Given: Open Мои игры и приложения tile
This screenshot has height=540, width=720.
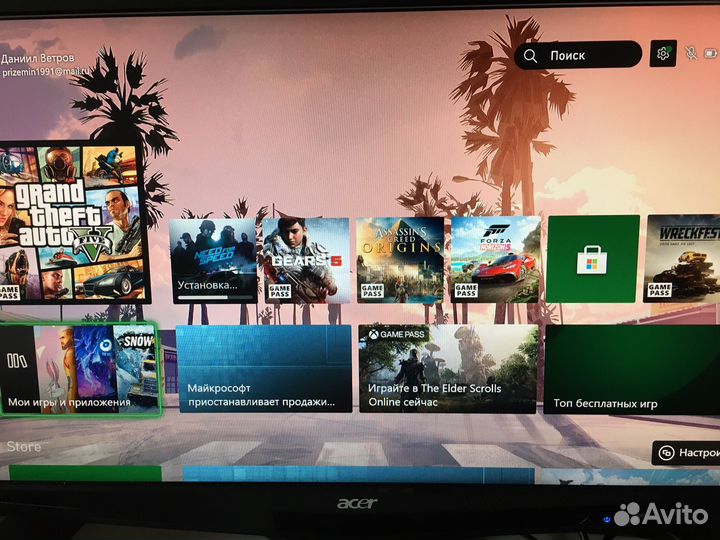Looking at the screenshot, I should coord(79,369).
